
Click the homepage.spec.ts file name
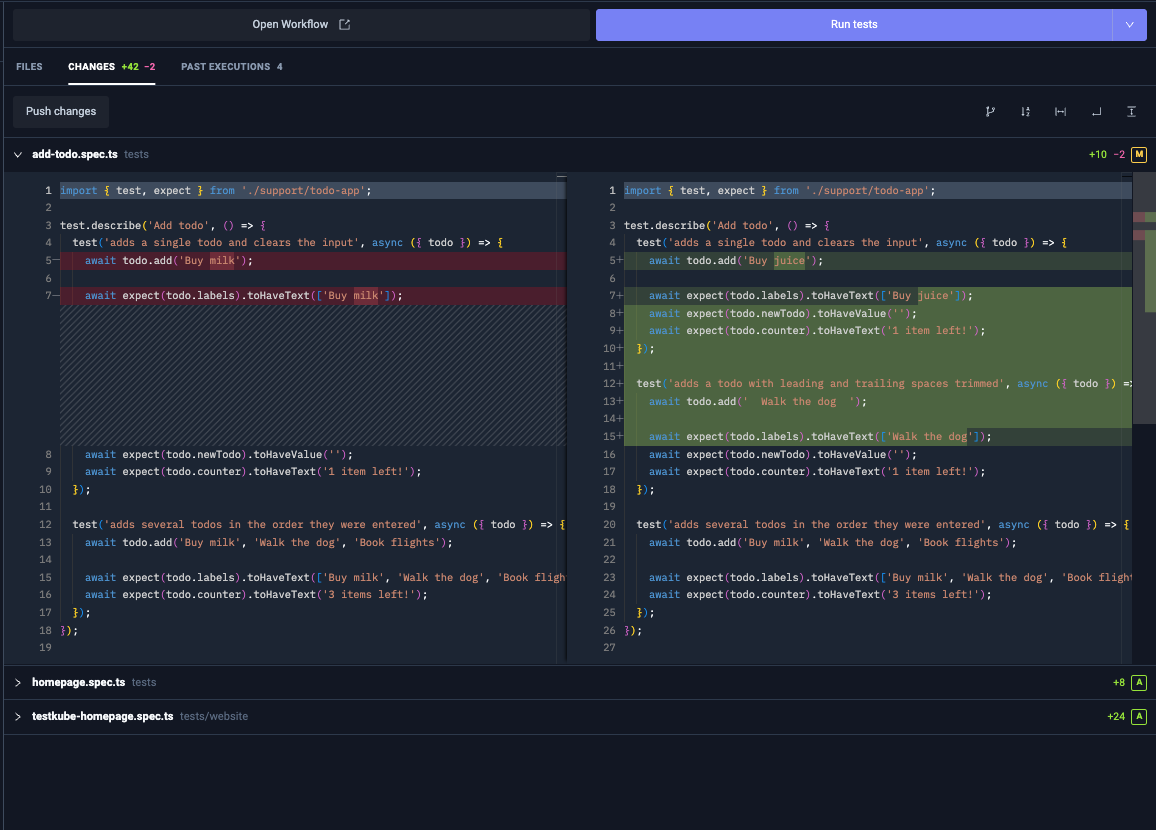(x=78, y=683)
